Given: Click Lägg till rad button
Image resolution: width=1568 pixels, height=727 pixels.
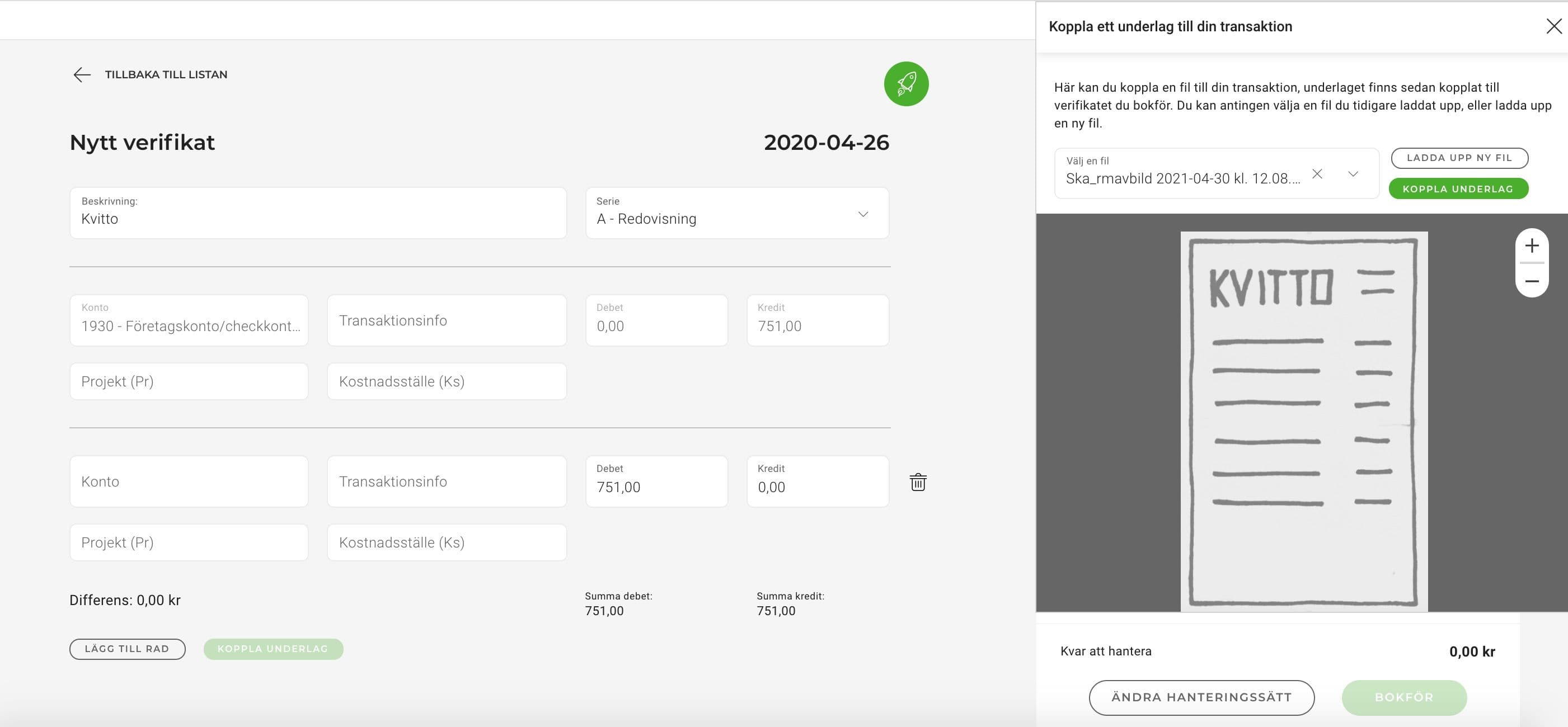Looking at the screenshot, I should tap(127, 649).
